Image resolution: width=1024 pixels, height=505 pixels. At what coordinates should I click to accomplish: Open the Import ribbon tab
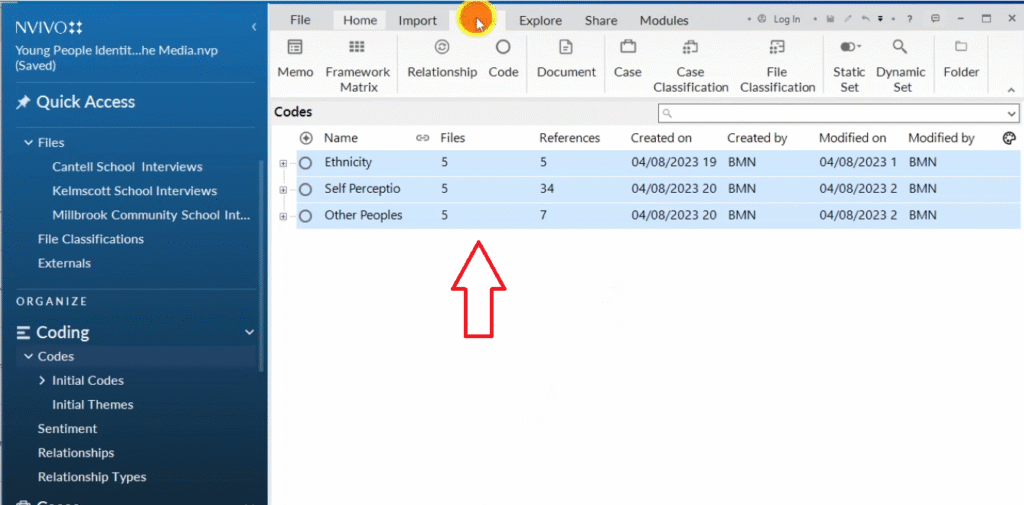point(417,20)
